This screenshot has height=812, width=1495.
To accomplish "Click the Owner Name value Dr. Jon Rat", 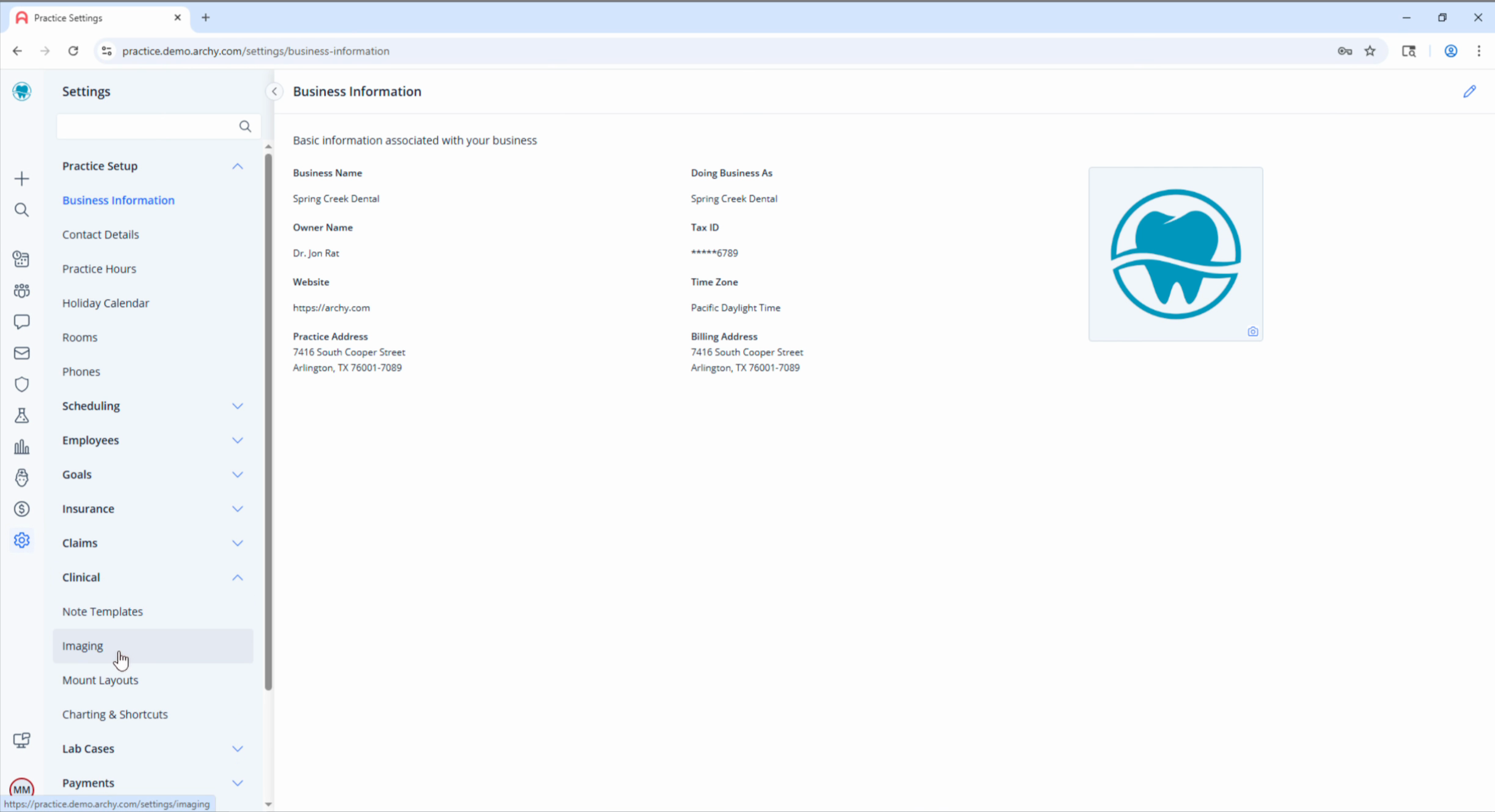I will coord(315,253).
